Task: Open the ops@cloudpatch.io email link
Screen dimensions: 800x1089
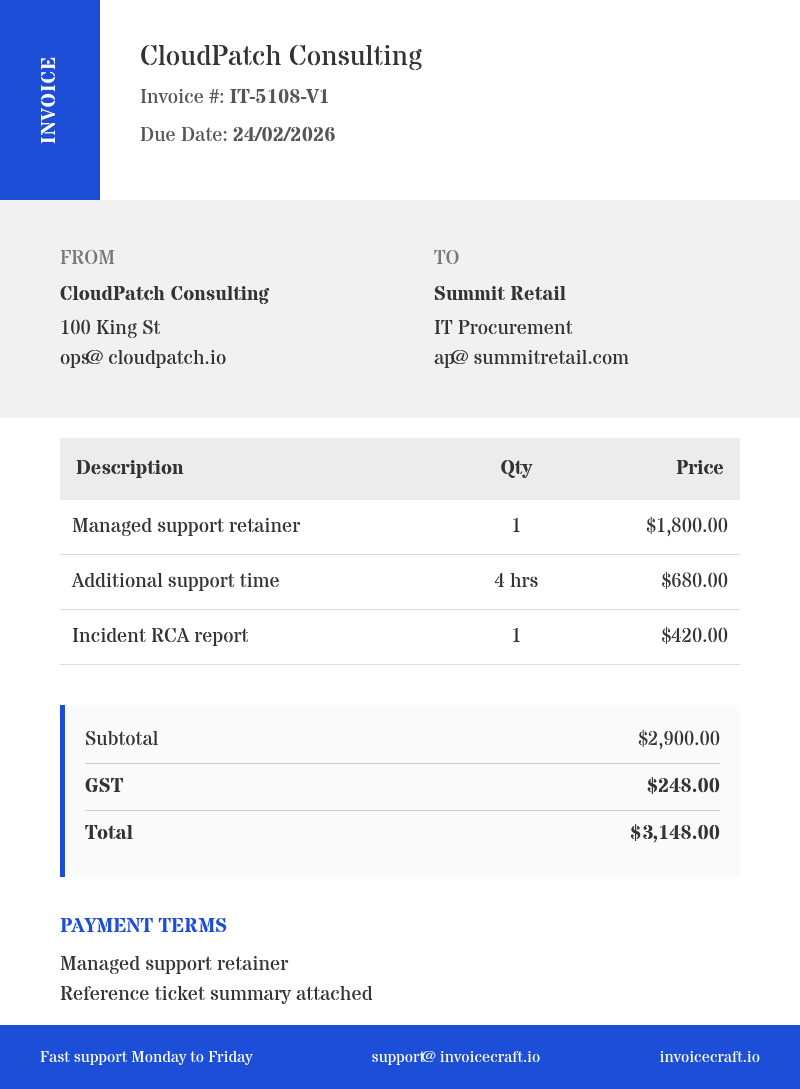Action: (143, 358)
